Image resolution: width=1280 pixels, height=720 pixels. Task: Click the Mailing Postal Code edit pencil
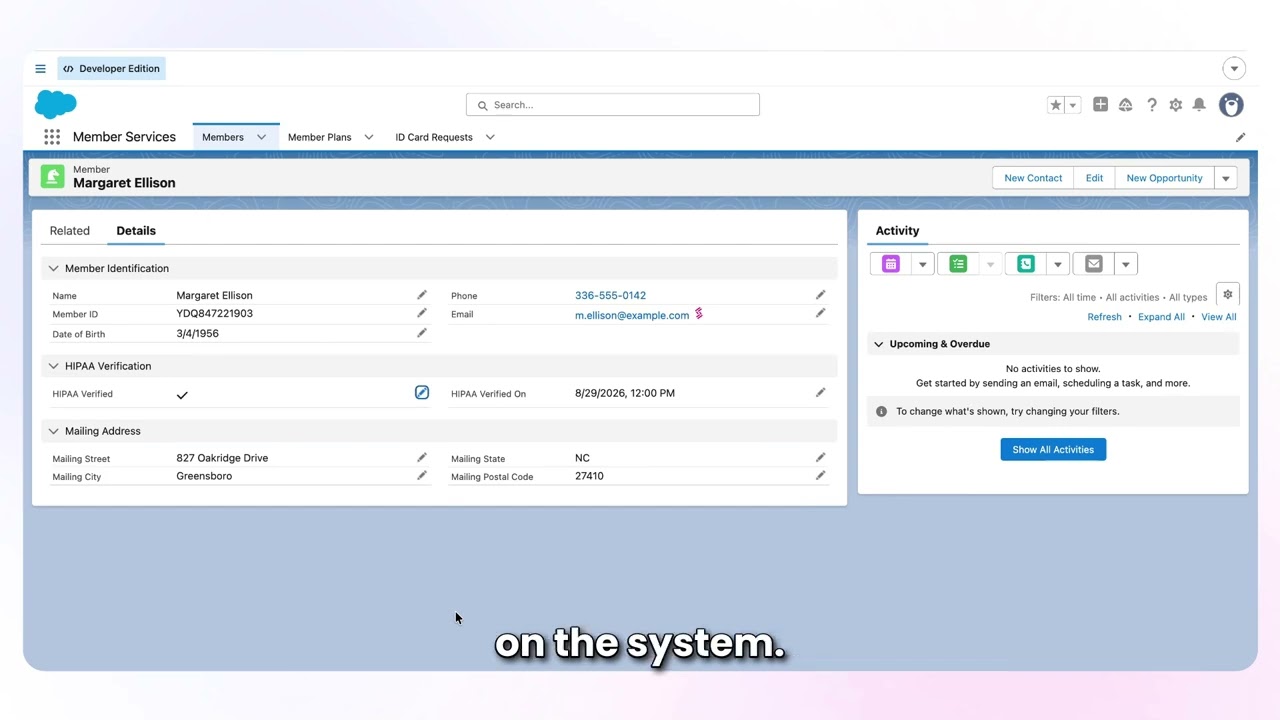820,476
